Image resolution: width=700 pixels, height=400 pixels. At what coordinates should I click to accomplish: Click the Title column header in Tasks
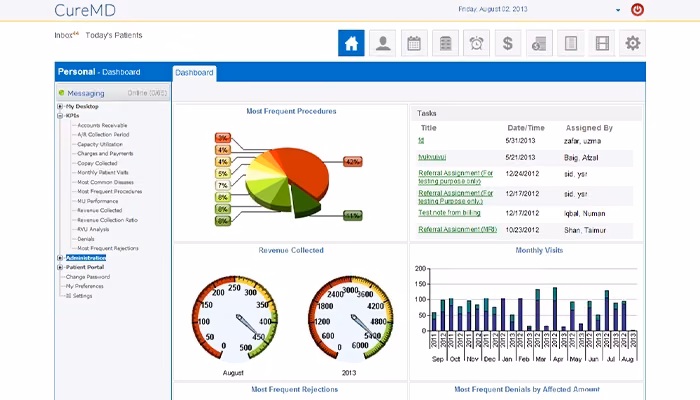tap(428, 128)
